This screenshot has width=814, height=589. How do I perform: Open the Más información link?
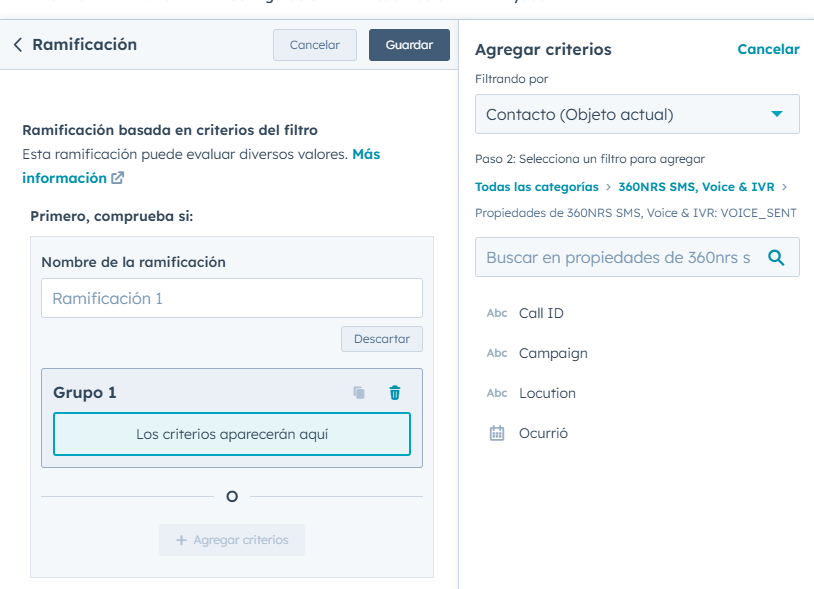tap(365, 155)
